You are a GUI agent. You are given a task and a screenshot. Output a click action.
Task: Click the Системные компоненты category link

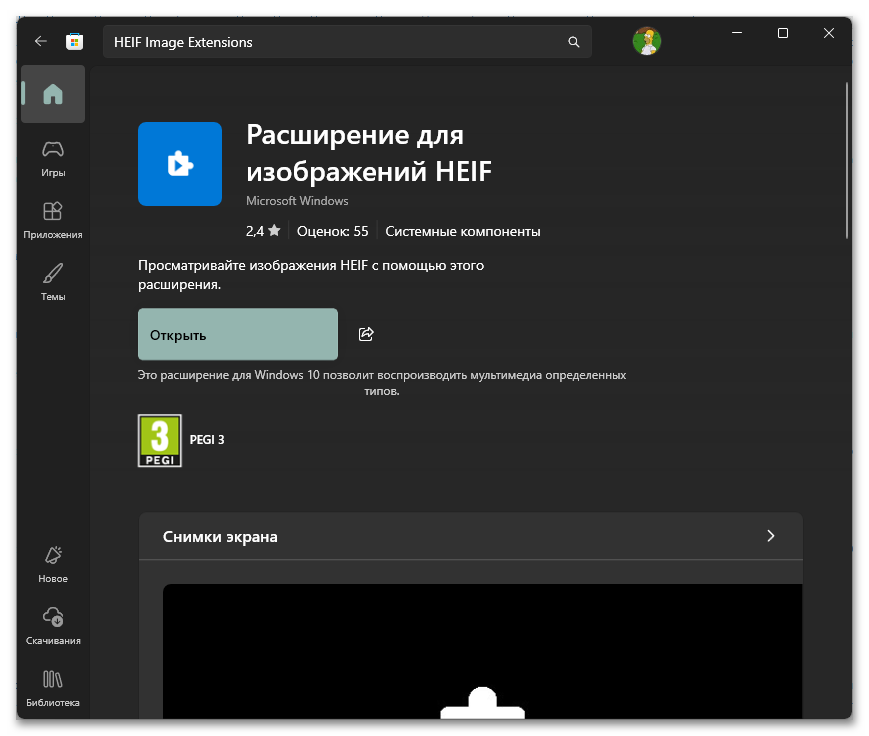click(x=462, y=230)
